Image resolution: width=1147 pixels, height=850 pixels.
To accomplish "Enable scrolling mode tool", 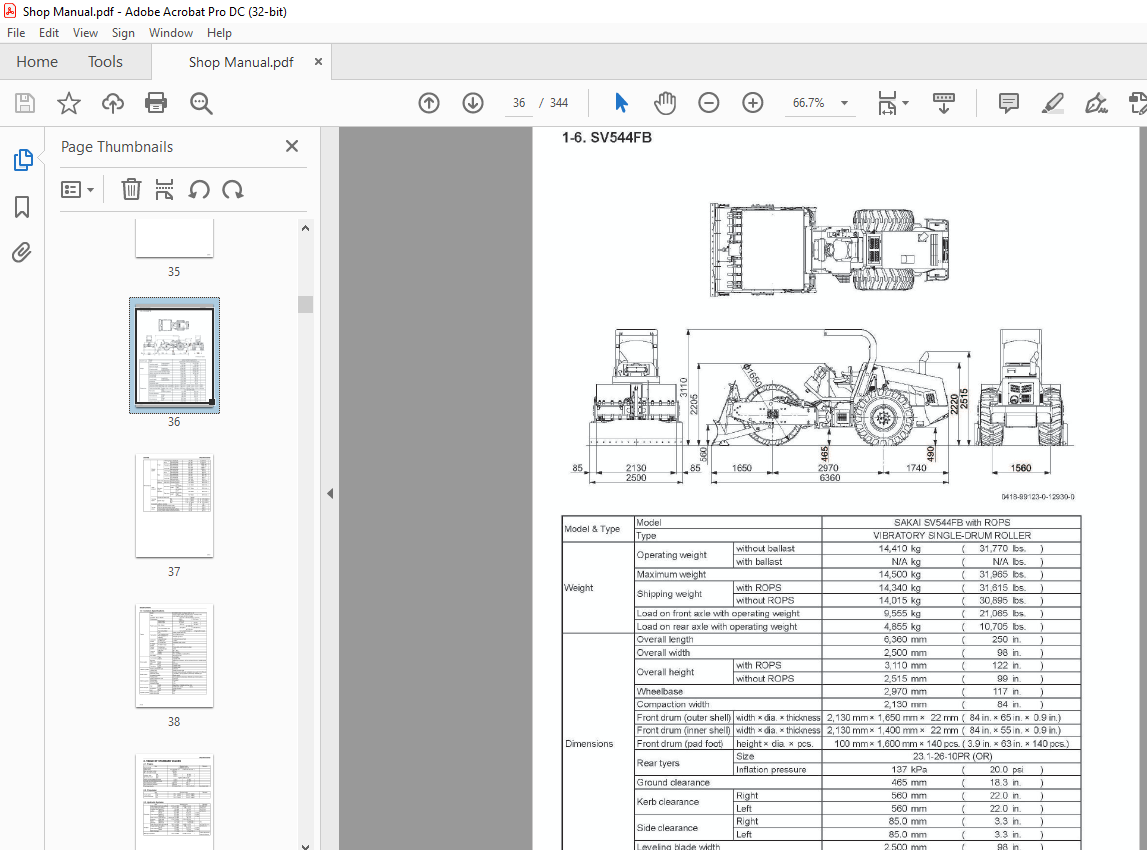I will pos(944,103).
